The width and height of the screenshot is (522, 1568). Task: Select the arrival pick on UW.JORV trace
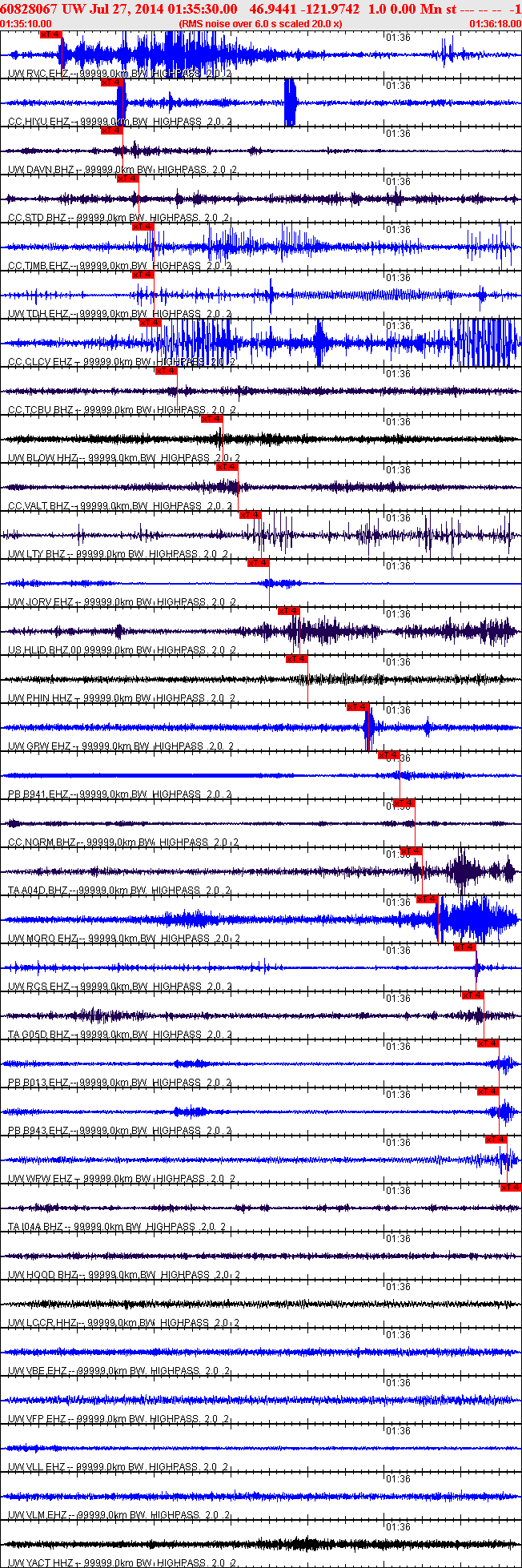coord(259,562)
